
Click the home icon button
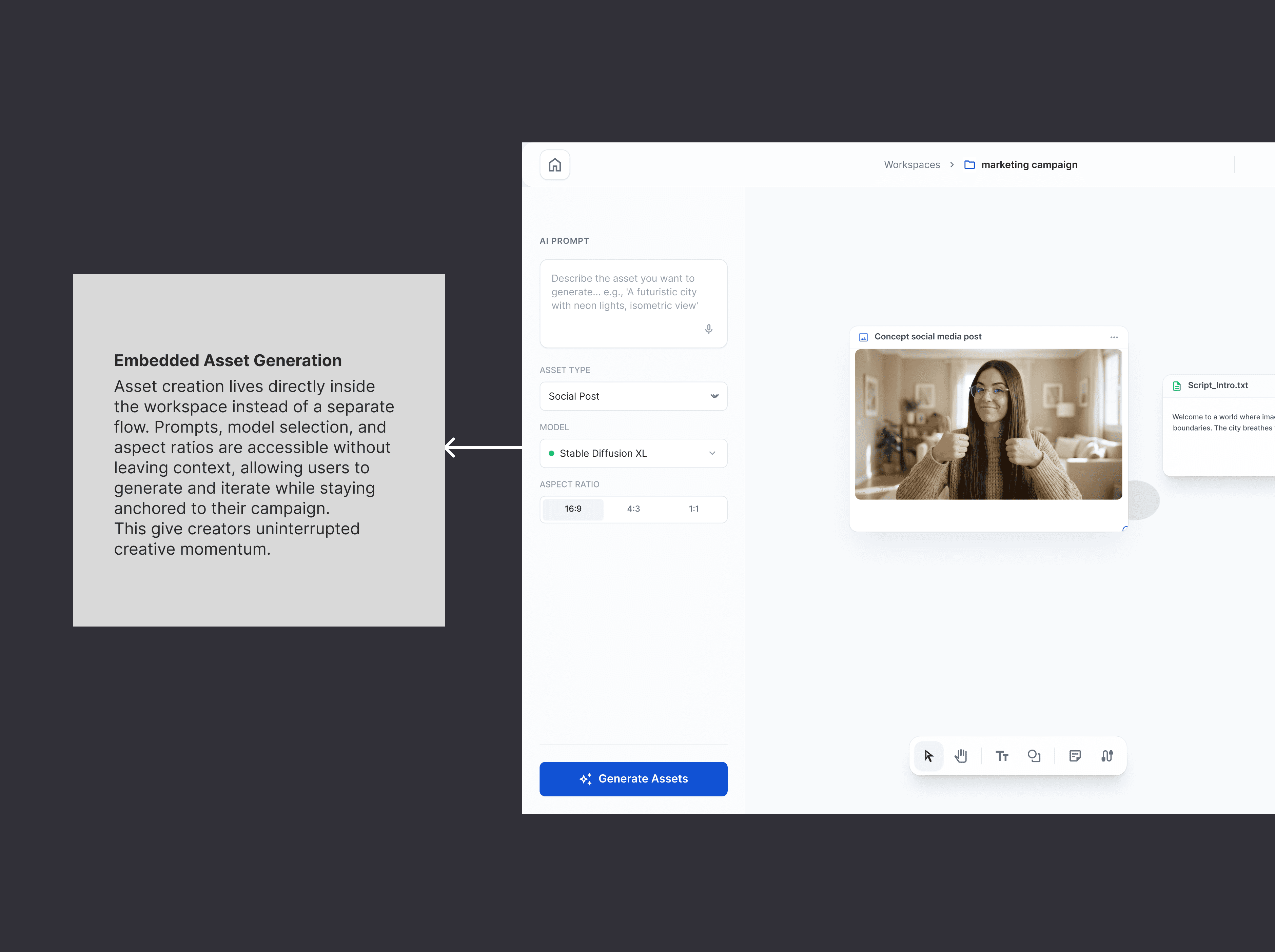coord(554,165)
